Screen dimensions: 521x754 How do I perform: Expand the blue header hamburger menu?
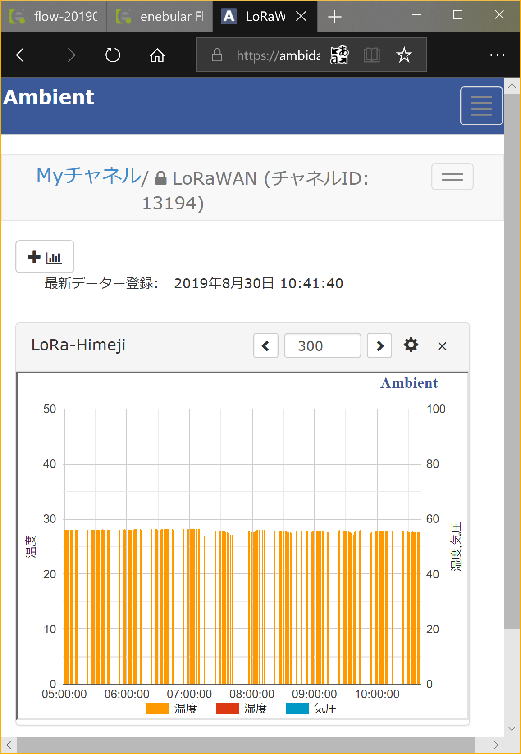[481, 106]
